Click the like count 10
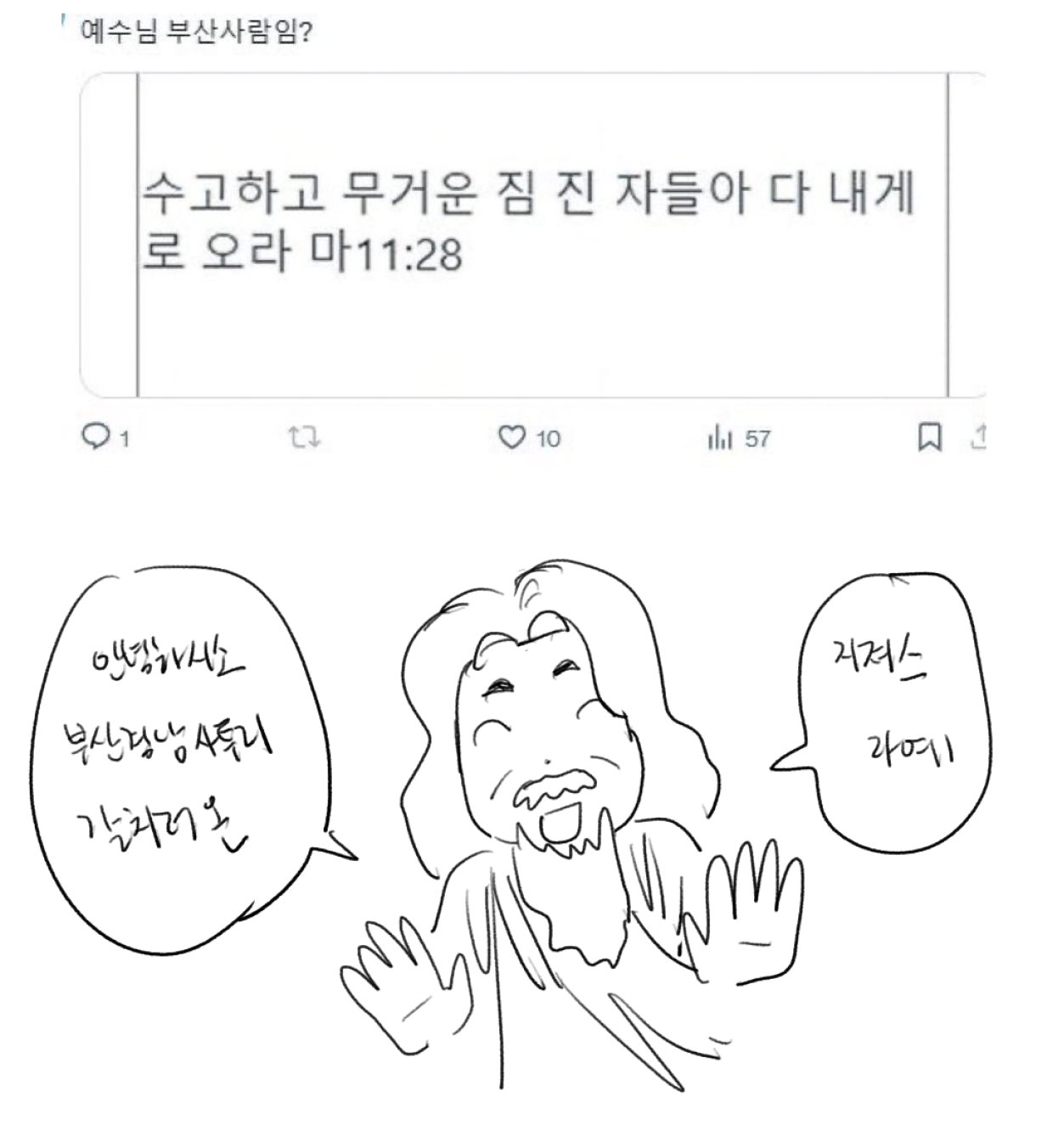 pyautogui.click(x=548, y=439)
